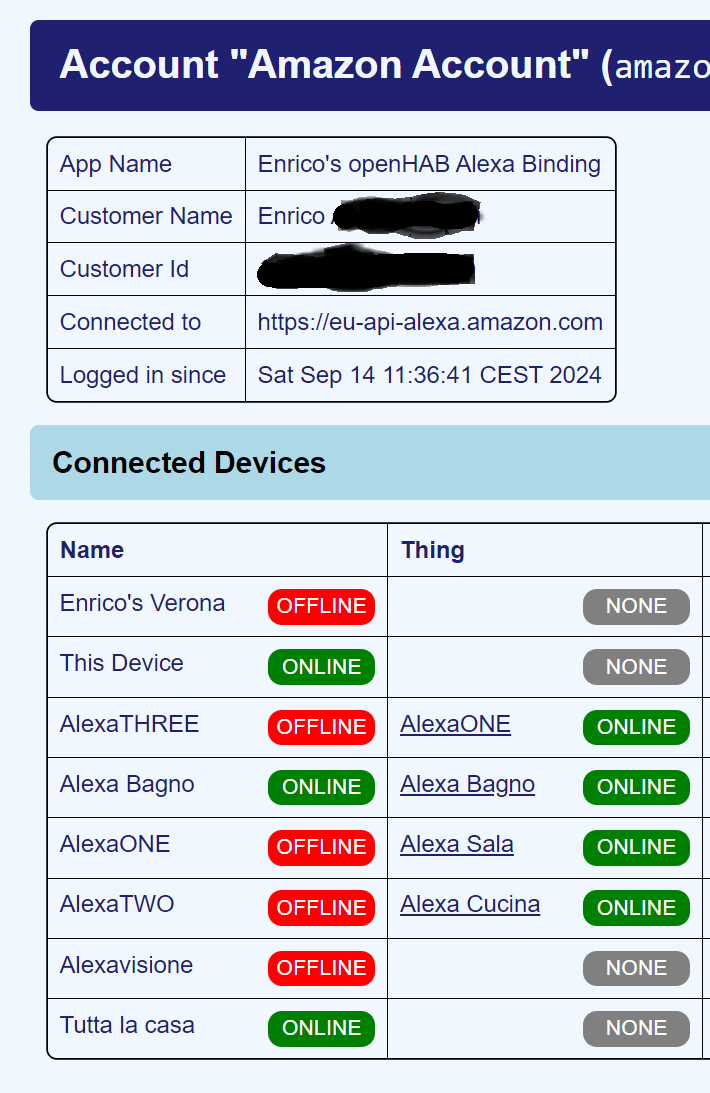Click the eu-api-alexa.amazon.com URL text
Screen dimensions: 710x1093
click(x=430, y=322)
